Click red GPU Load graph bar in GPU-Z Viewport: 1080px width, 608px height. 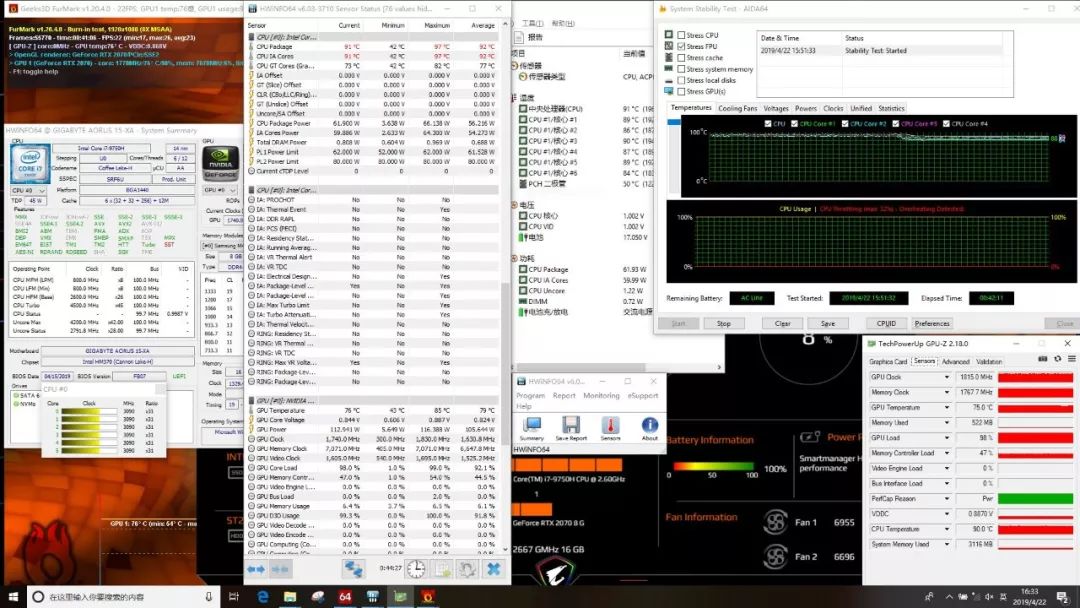pos(1035,438)
